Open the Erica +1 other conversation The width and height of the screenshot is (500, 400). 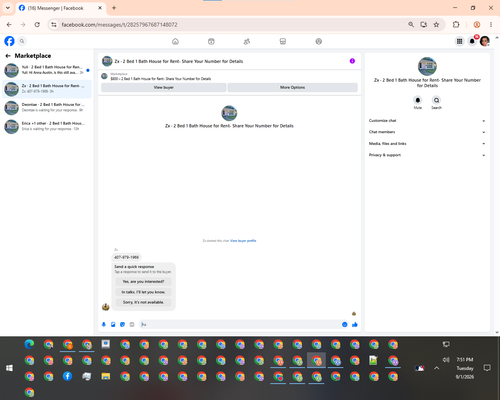pyautogui.click(x=47, y=126)
